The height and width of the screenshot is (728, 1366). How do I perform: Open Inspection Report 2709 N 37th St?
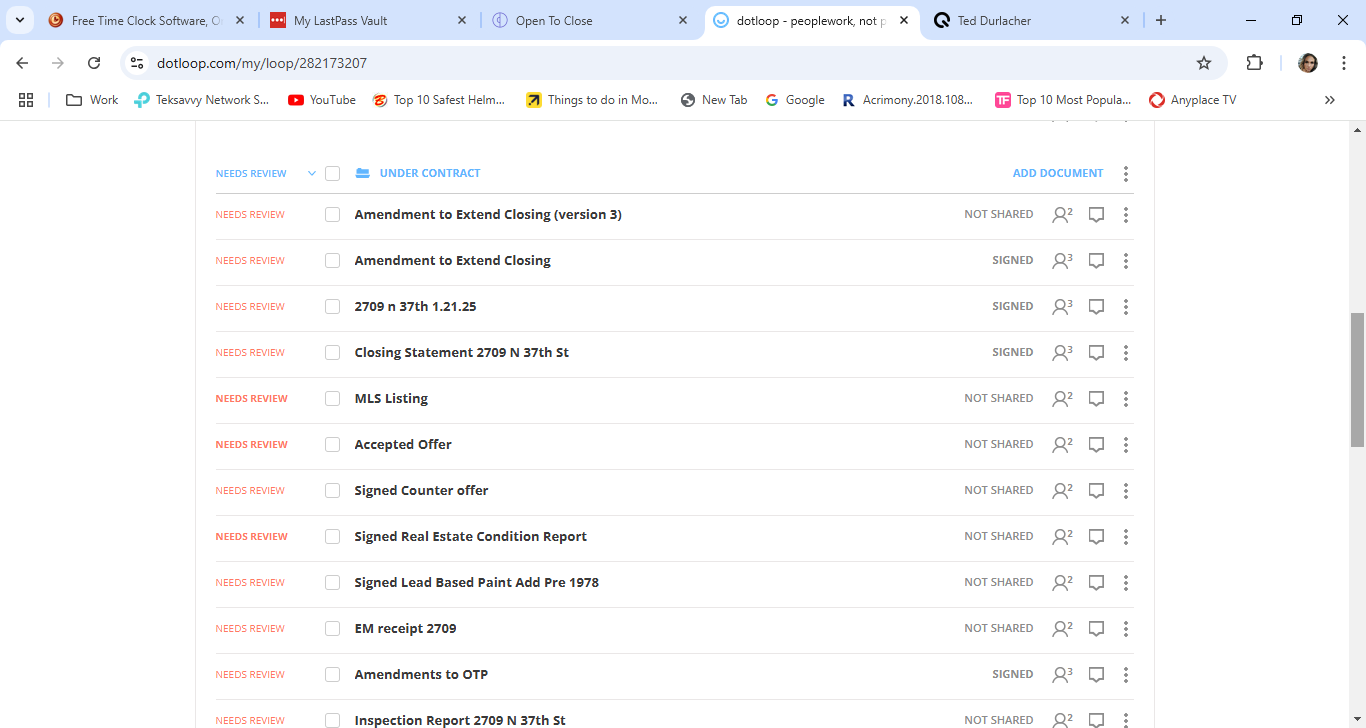[460, 720]
